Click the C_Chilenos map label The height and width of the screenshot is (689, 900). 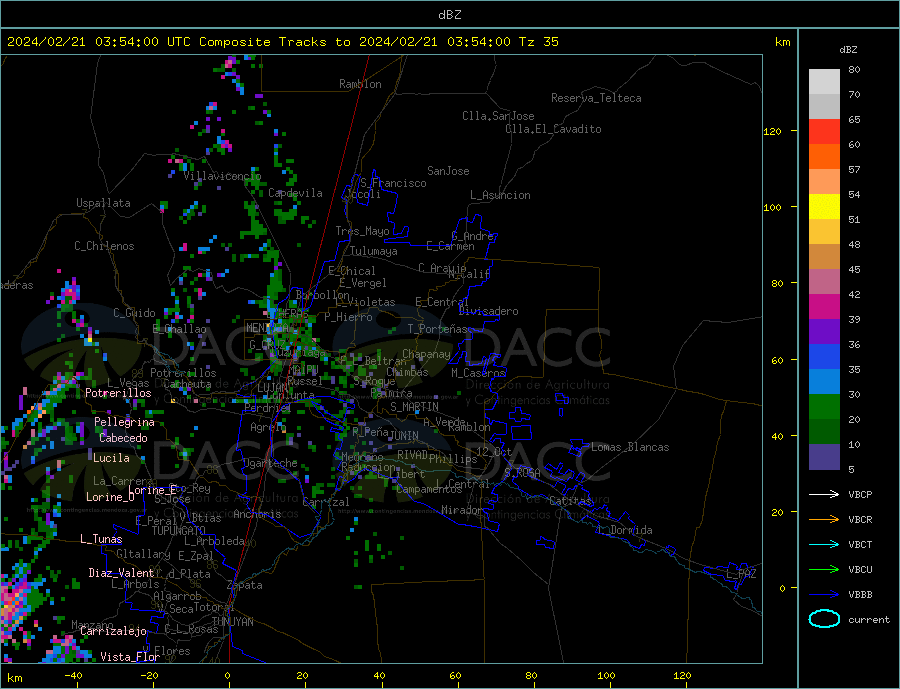click(104, 246)
